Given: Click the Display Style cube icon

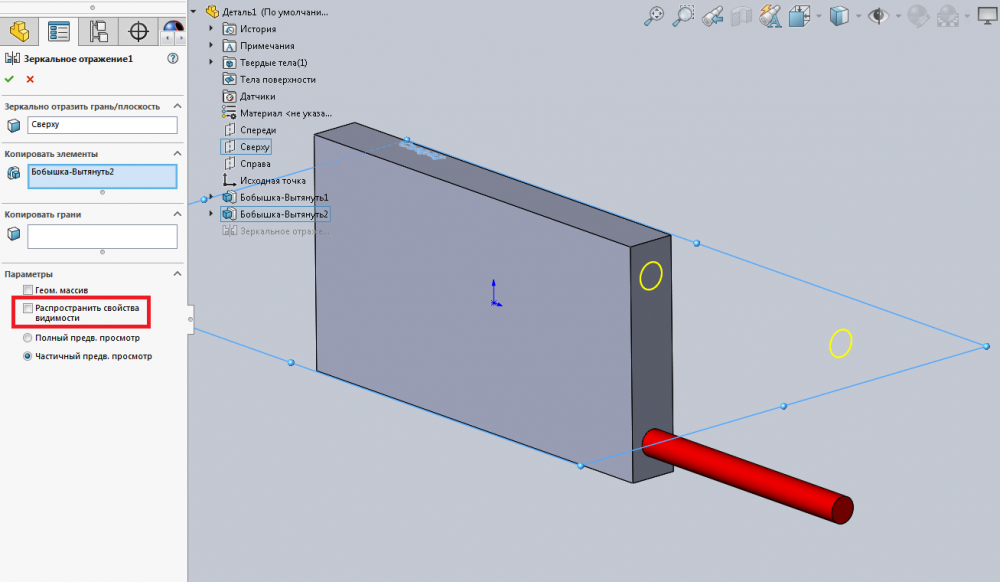Looking at the screenshot, I should pyautogui.click(x=840, y=16).
